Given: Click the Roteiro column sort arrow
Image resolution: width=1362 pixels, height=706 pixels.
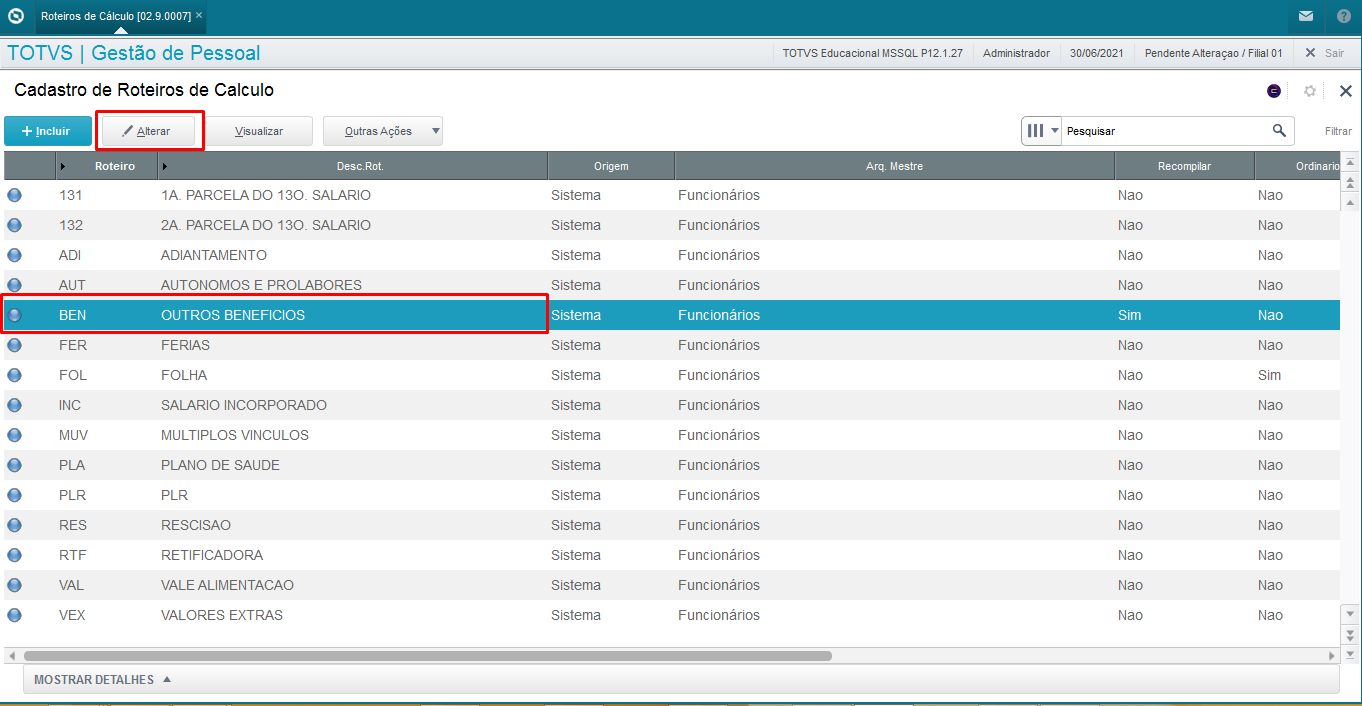Looking at the screenshot, I should (x=63, y=166).
